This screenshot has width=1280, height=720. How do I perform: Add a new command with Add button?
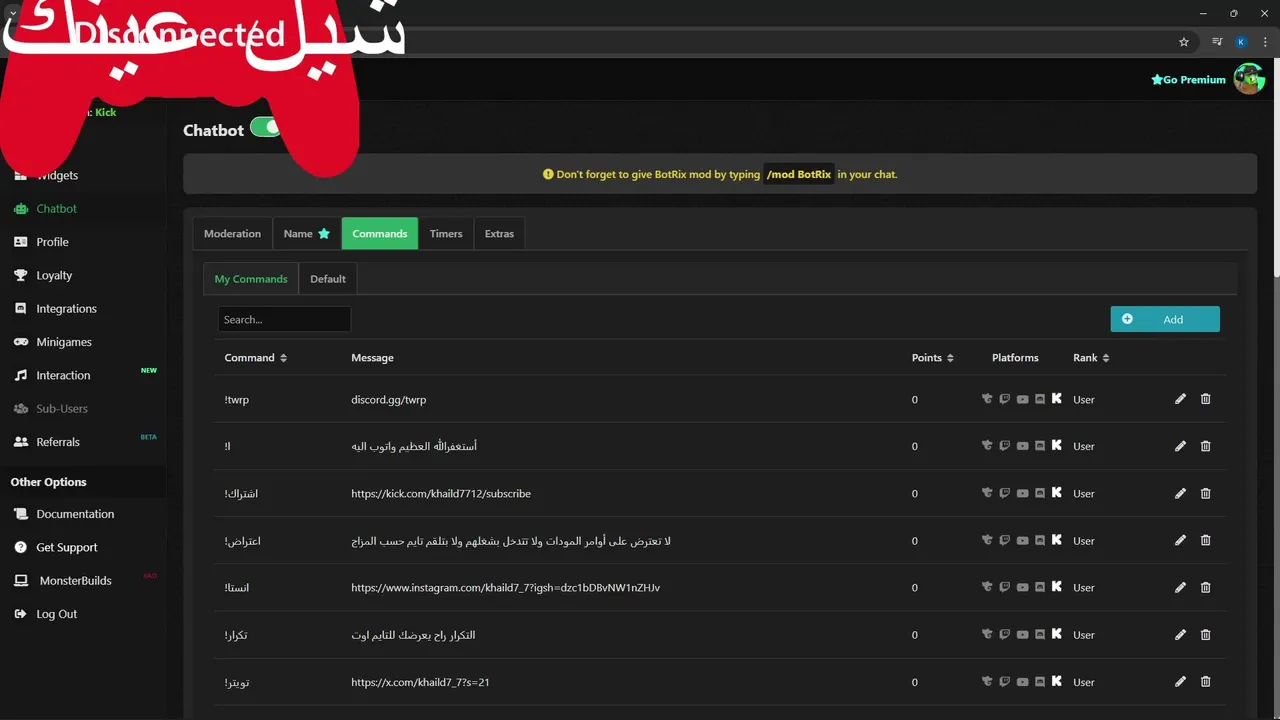pos(1165,319)
